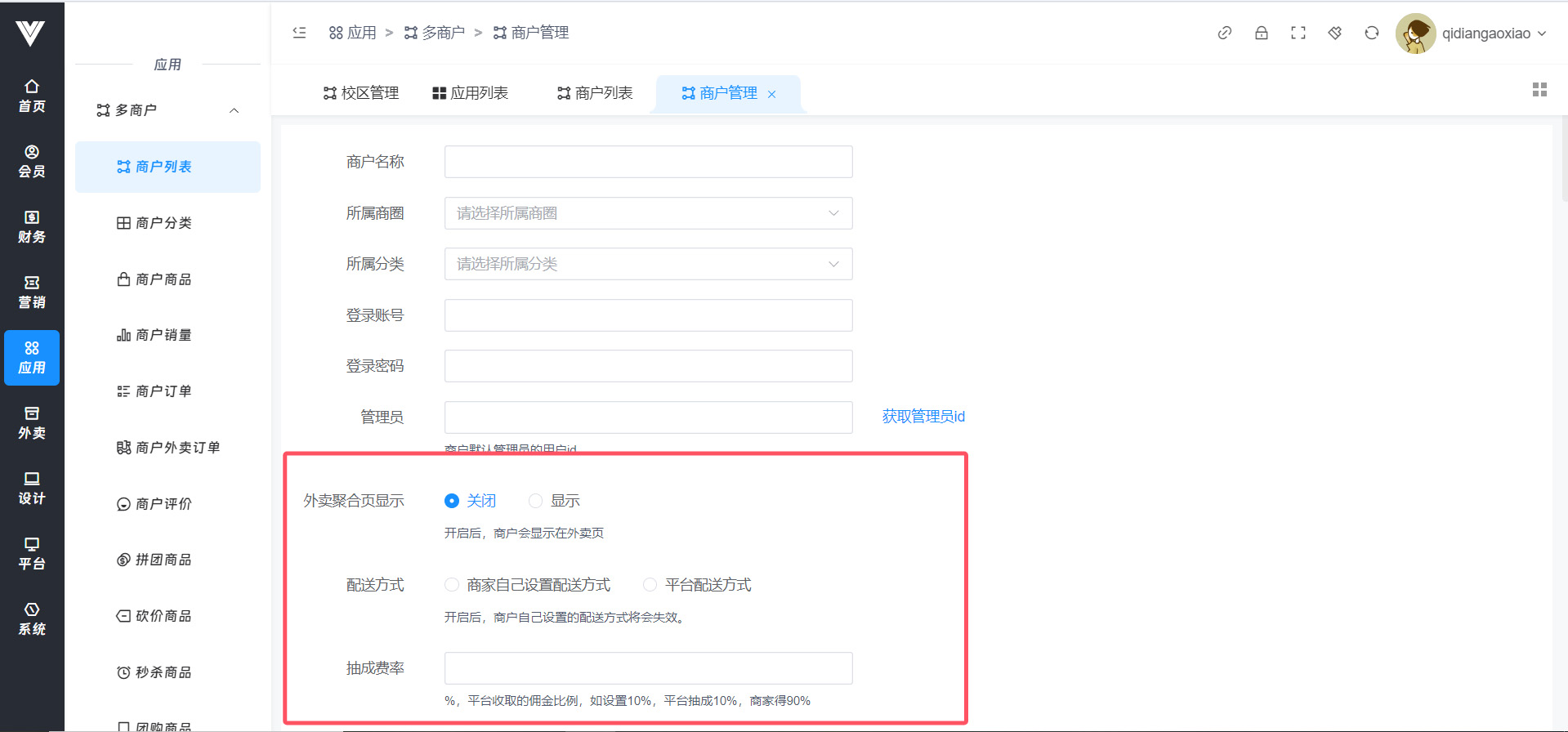Select 显示 for 外卖聚合页显示
Screen dimensions: 1568x732
pos(536,501)
